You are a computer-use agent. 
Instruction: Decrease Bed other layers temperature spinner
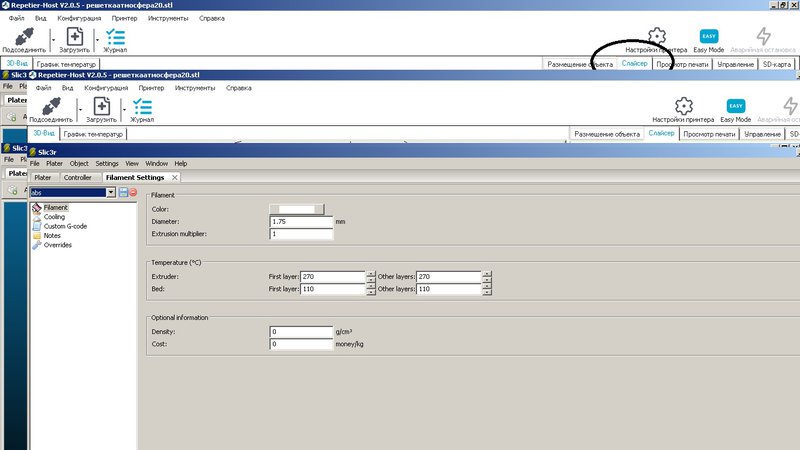[486, 292]
